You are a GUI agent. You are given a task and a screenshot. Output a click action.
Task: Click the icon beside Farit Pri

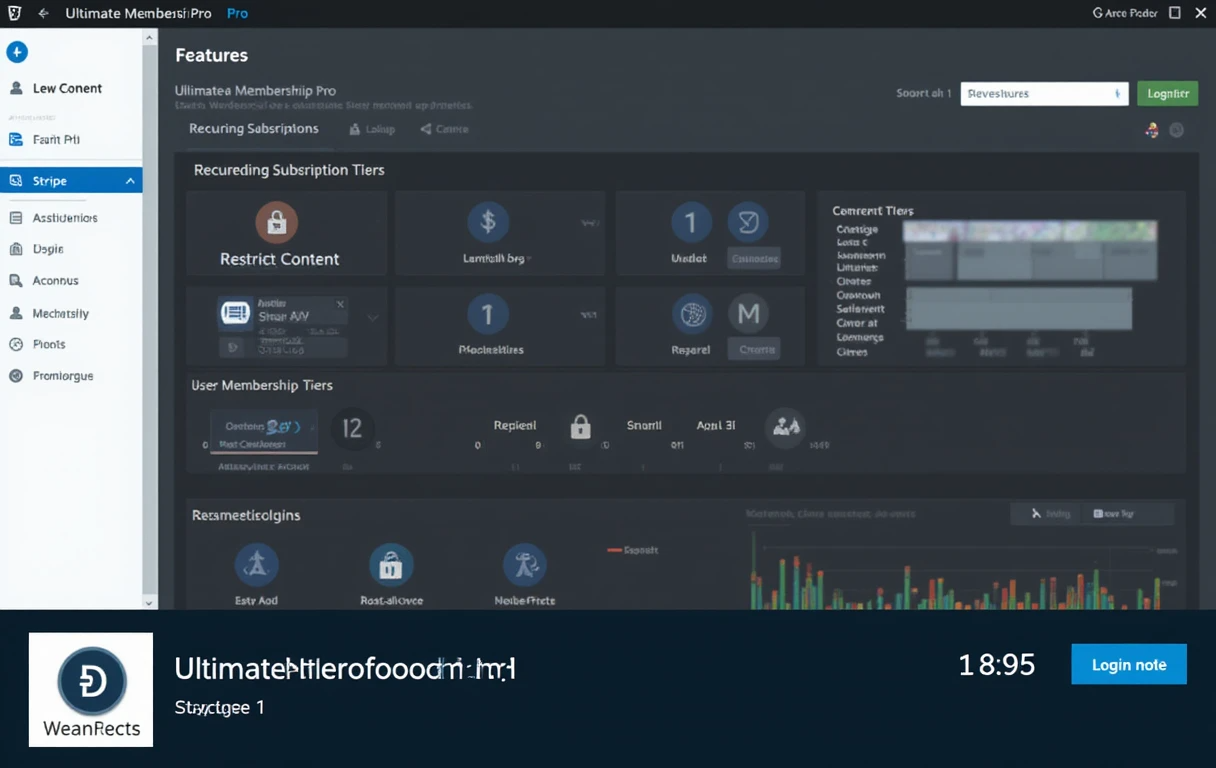pos(16,140)
